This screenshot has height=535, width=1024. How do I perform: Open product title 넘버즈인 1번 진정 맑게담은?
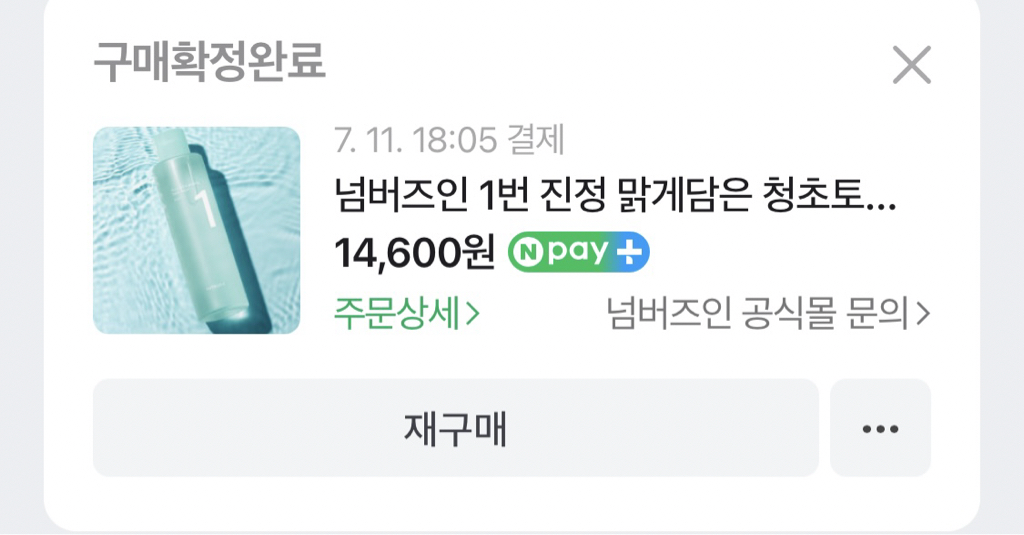click(x=615, y=195)
